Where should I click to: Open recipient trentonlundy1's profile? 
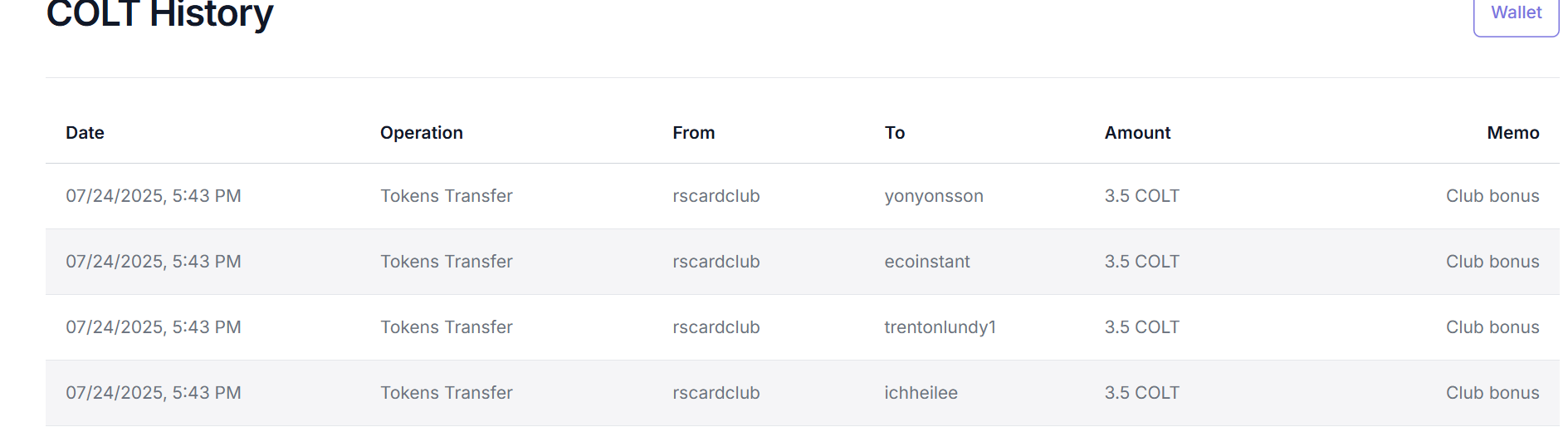(x=940, y=327)
